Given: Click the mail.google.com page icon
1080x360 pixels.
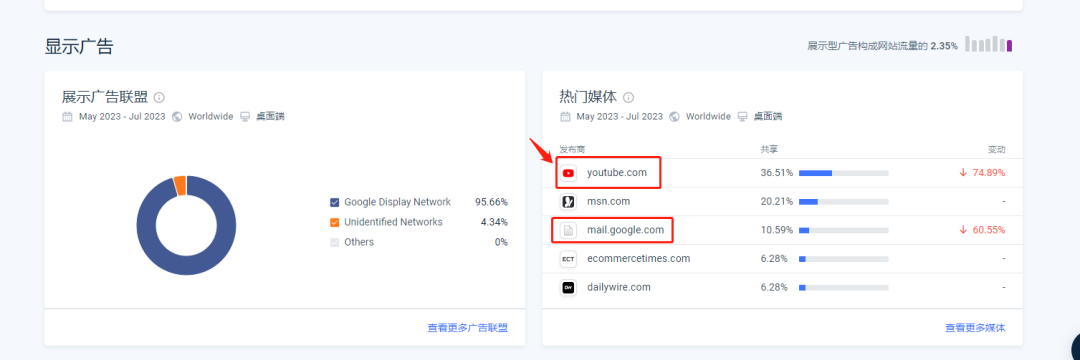Looking at the screenshot, I should click(x=568, y=231).
